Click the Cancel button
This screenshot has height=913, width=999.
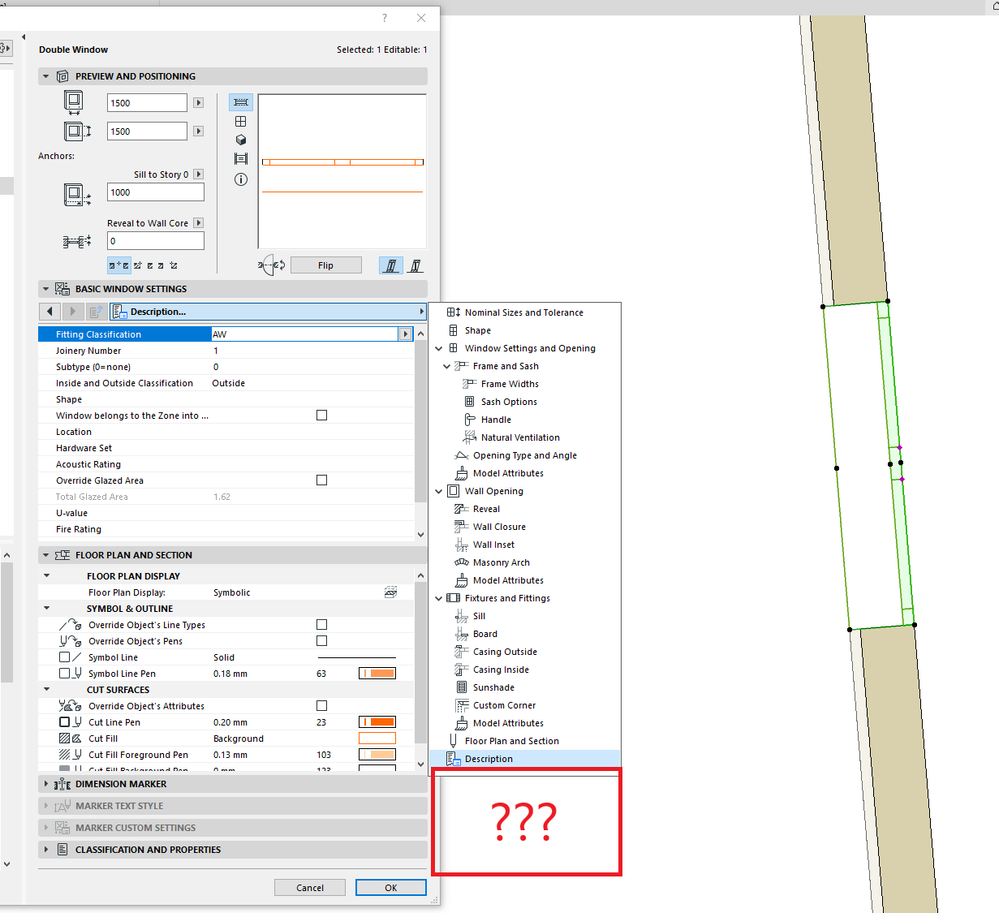click(310, 888)
